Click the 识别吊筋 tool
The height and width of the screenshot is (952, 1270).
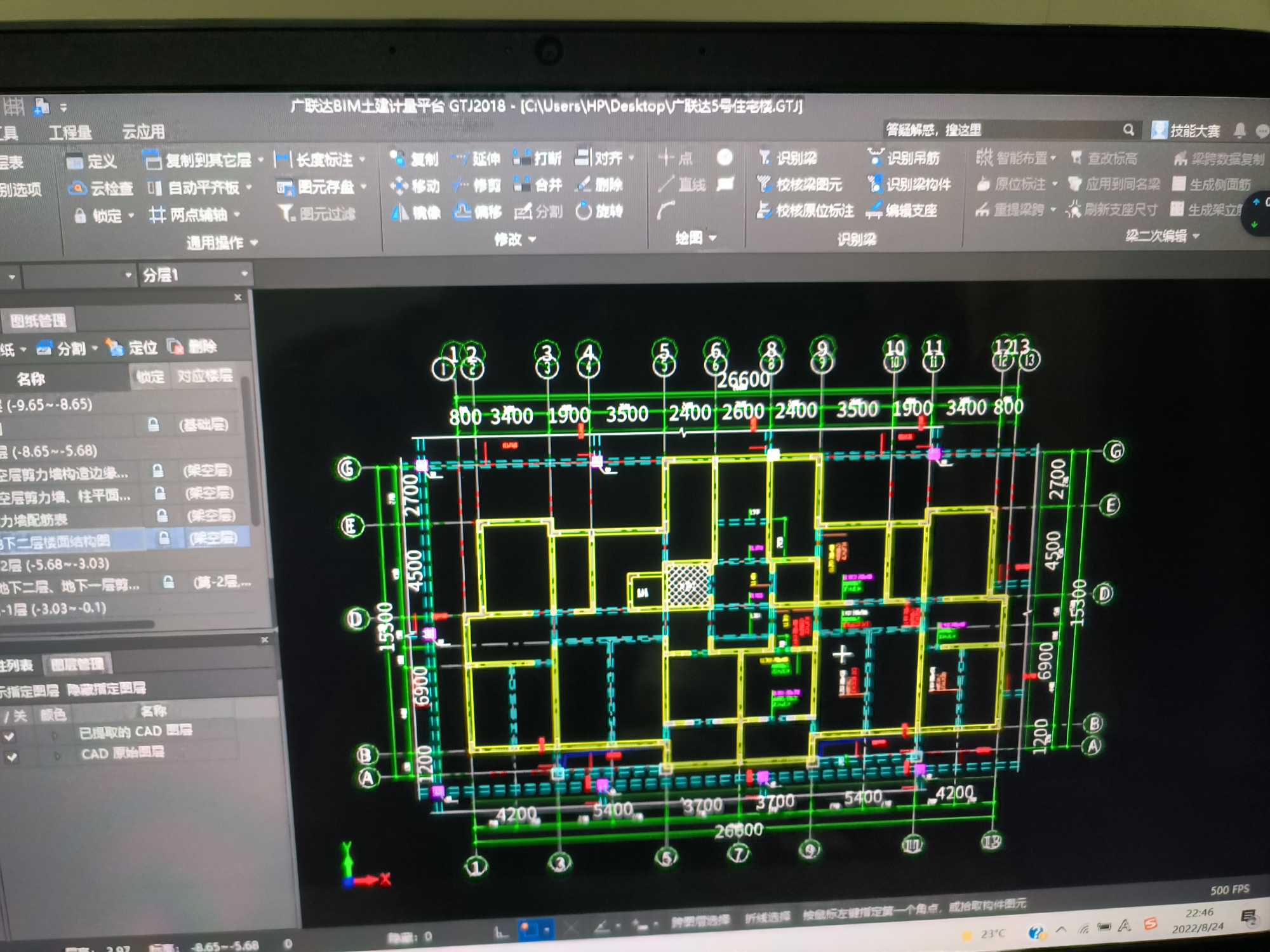903,157
